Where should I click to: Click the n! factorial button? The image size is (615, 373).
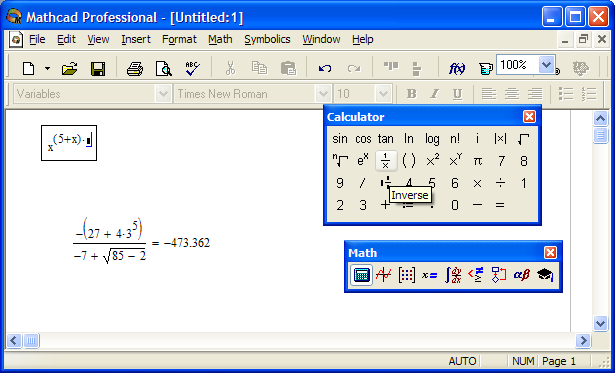(455, 139)
